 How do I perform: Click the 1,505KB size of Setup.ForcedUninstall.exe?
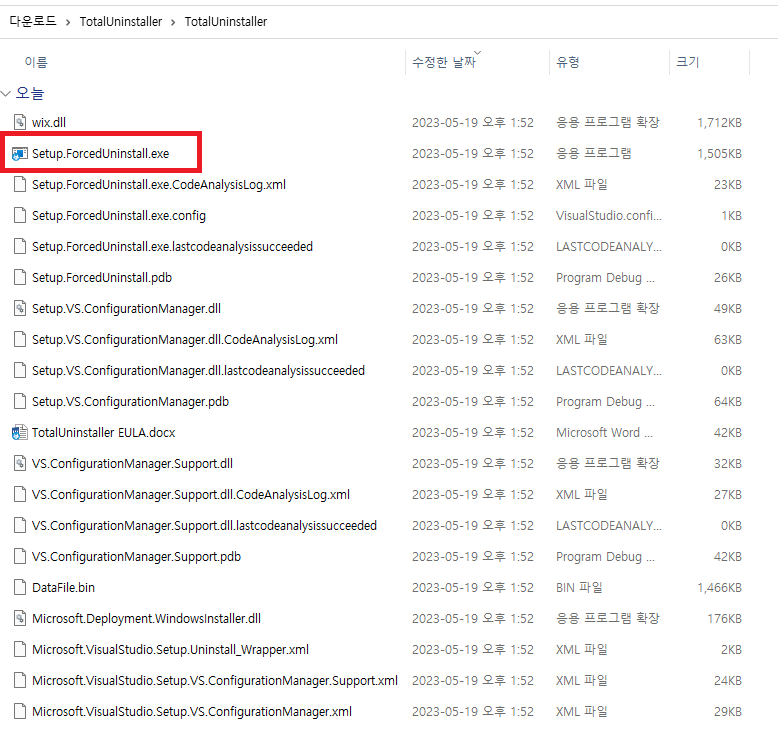coord(719,153)
